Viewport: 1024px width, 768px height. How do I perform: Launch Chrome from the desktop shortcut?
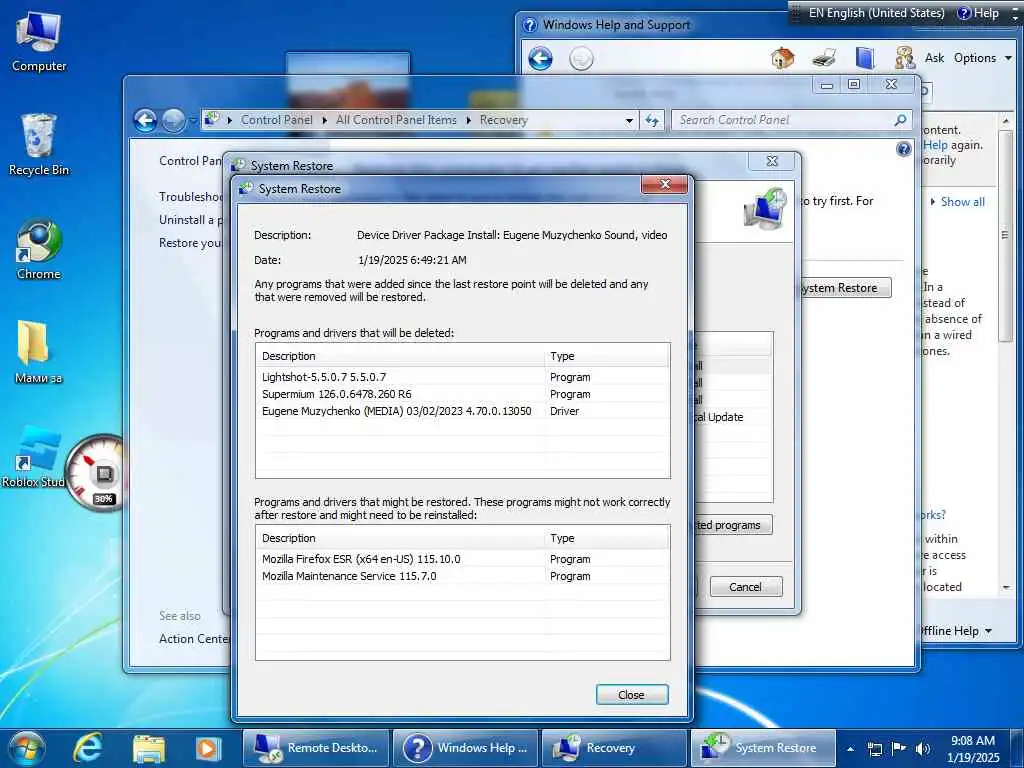(39, 249)
